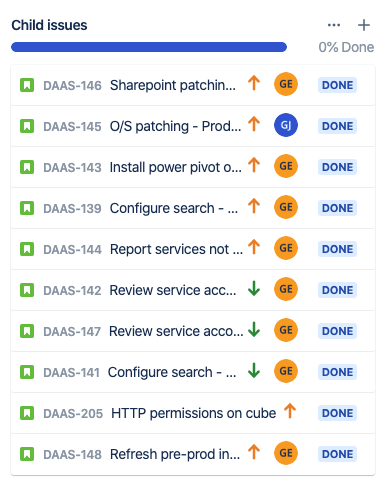Screen dimensions: 390x485
Task: Open DONE status dropdown for DAAS-141
Action: click(337, 372)
